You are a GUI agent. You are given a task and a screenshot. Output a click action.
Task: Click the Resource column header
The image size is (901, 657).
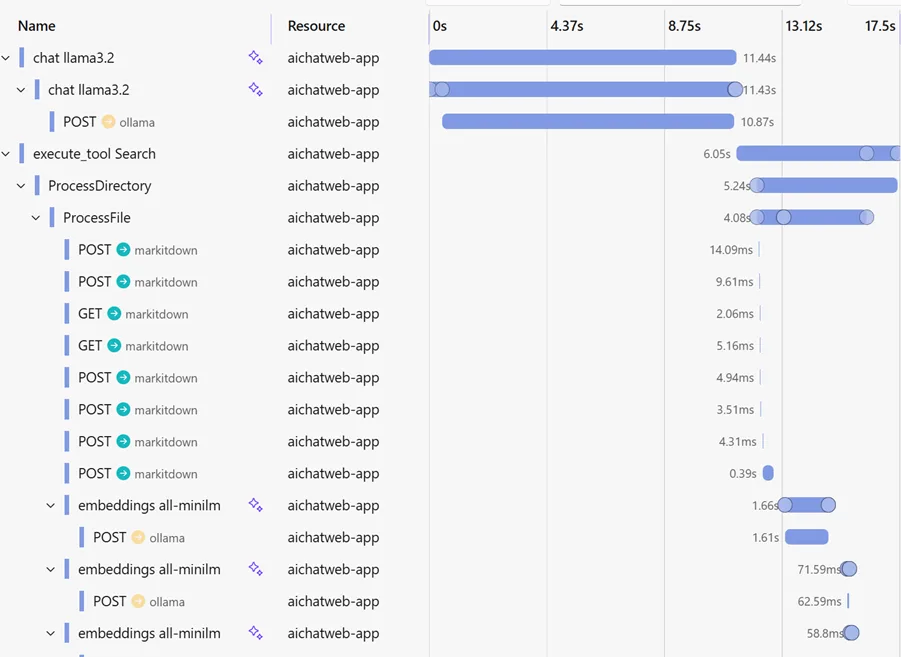316,26
